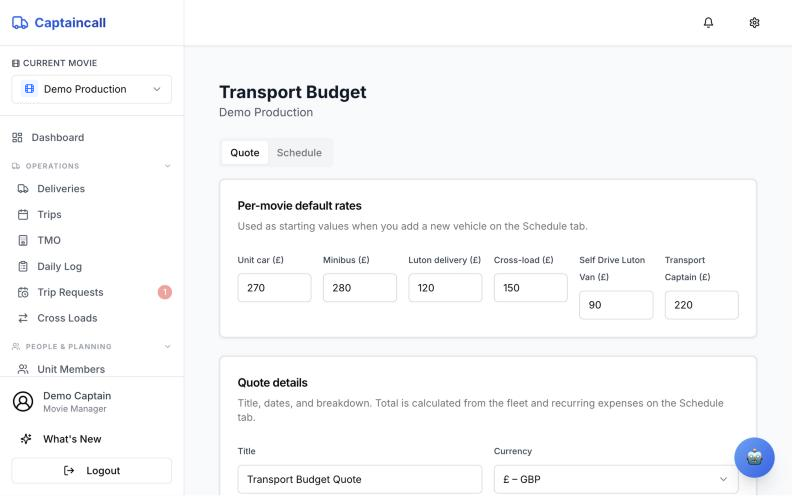Click the Trip Requests notification badge
The height and width of the screenshot is (500, 800).
165,292
